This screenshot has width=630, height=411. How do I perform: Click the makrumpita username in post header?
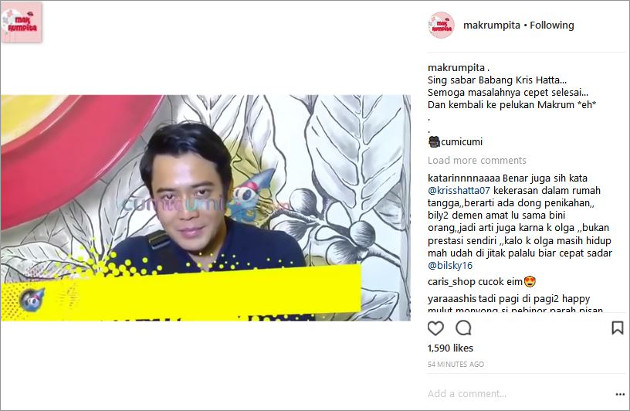click(x=491, y=25)
